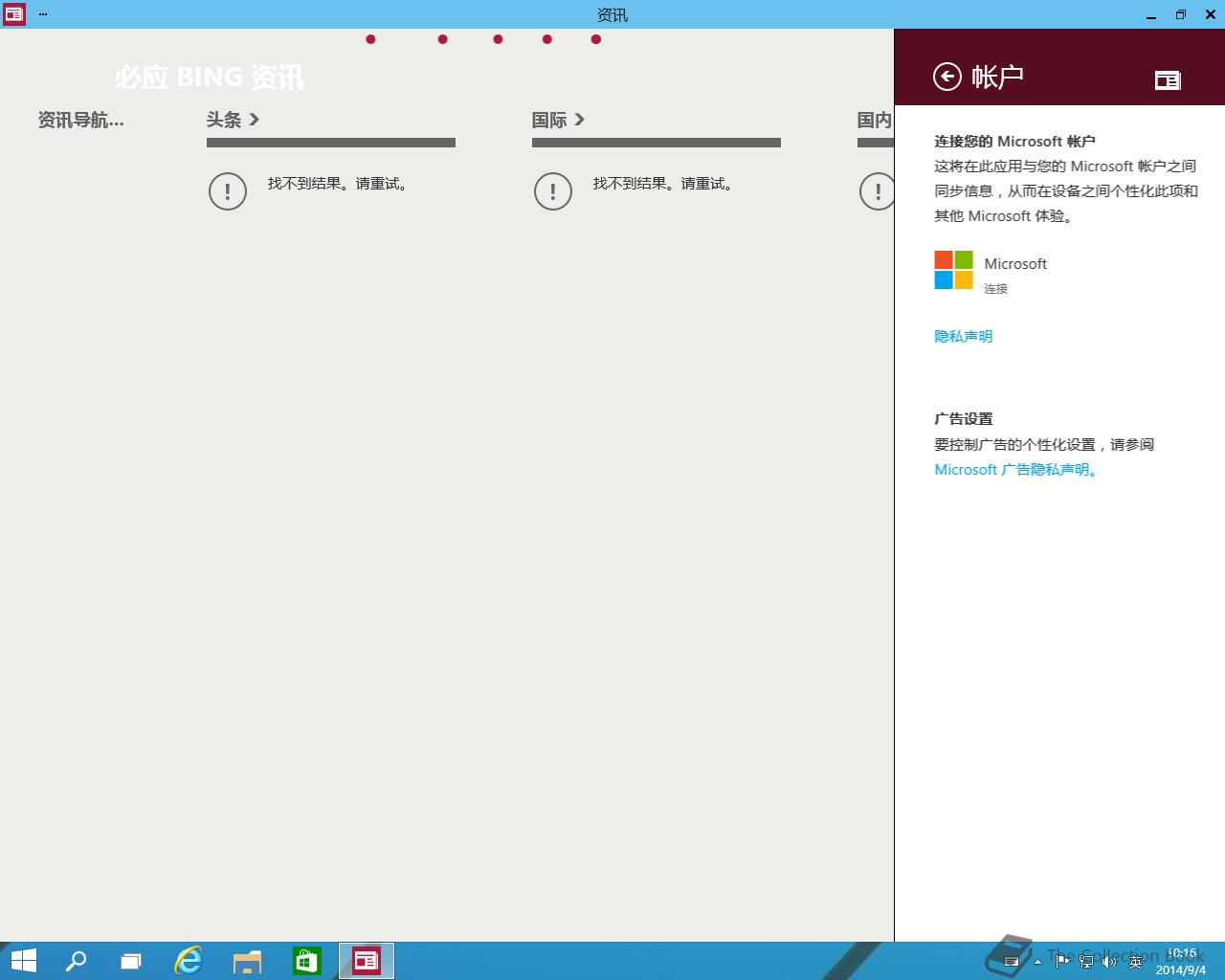Click the 国际 error exclamation icon
This screenshot has width=1225, height=980.
coord(553,191)
